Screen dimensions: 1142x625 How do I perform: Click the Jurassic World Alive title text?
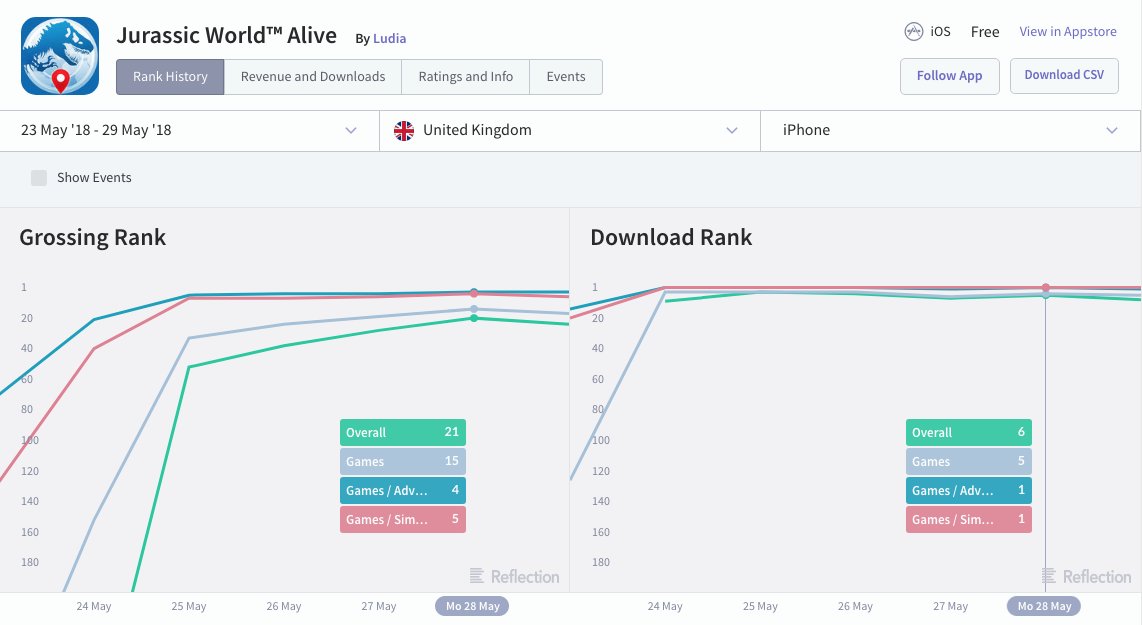pyautogui.click(x=227, y=35)
